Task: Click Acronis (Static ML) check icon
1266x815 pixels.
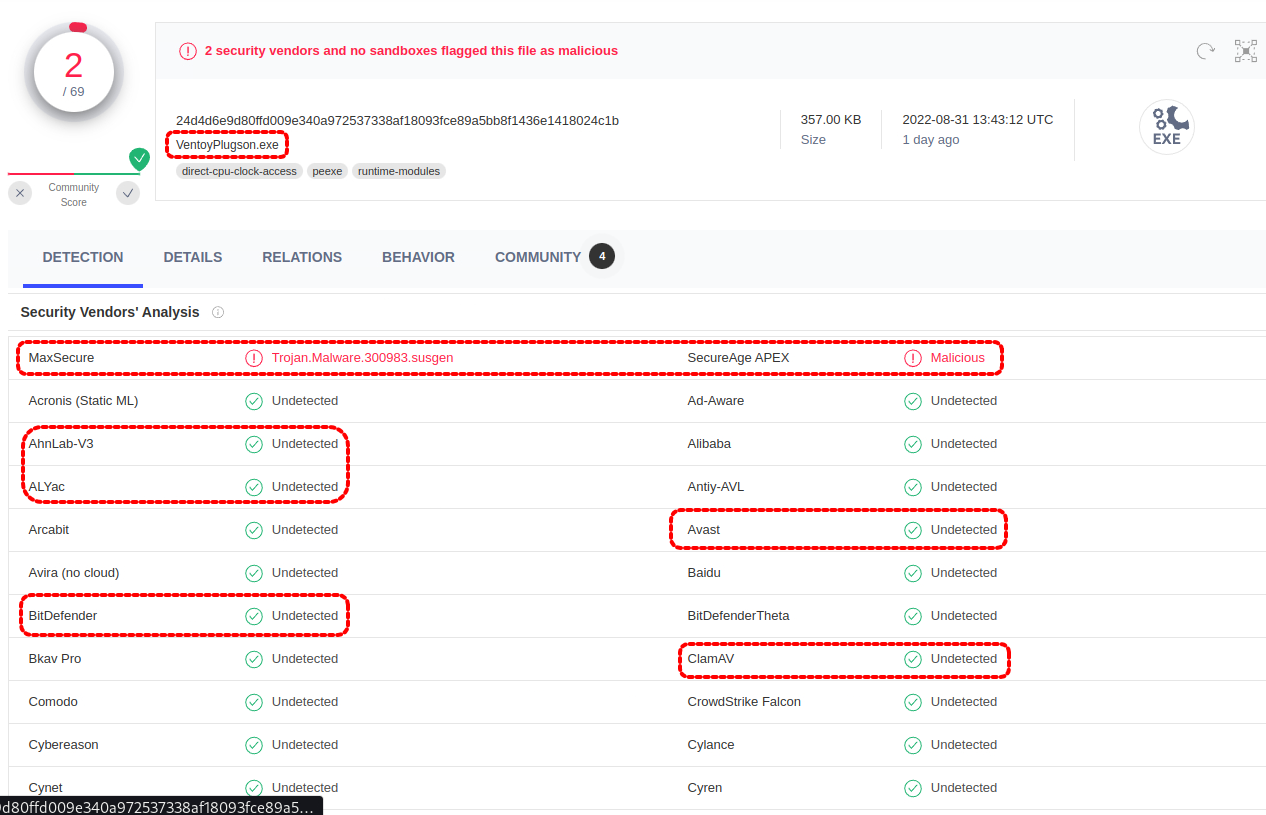Action: 254,401
